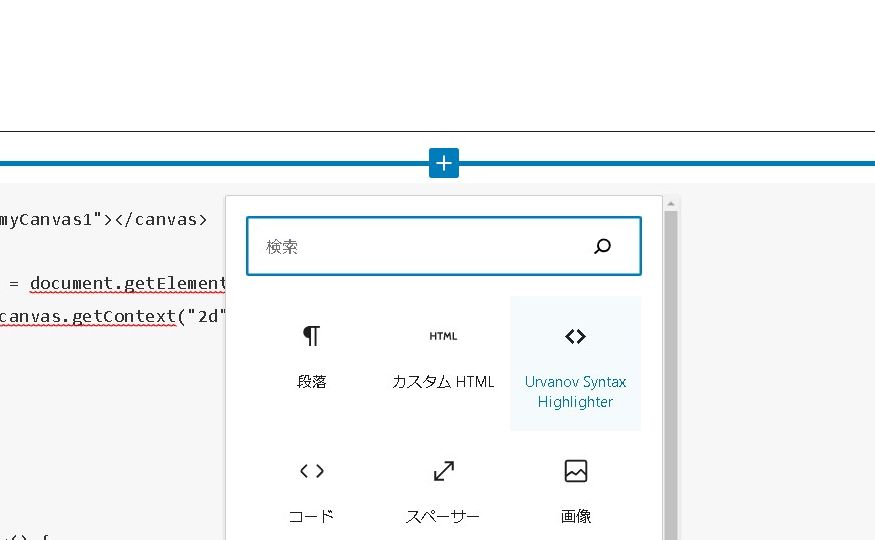Select the code angle brackets icon
875x540 pixels.
pos(311,470)
